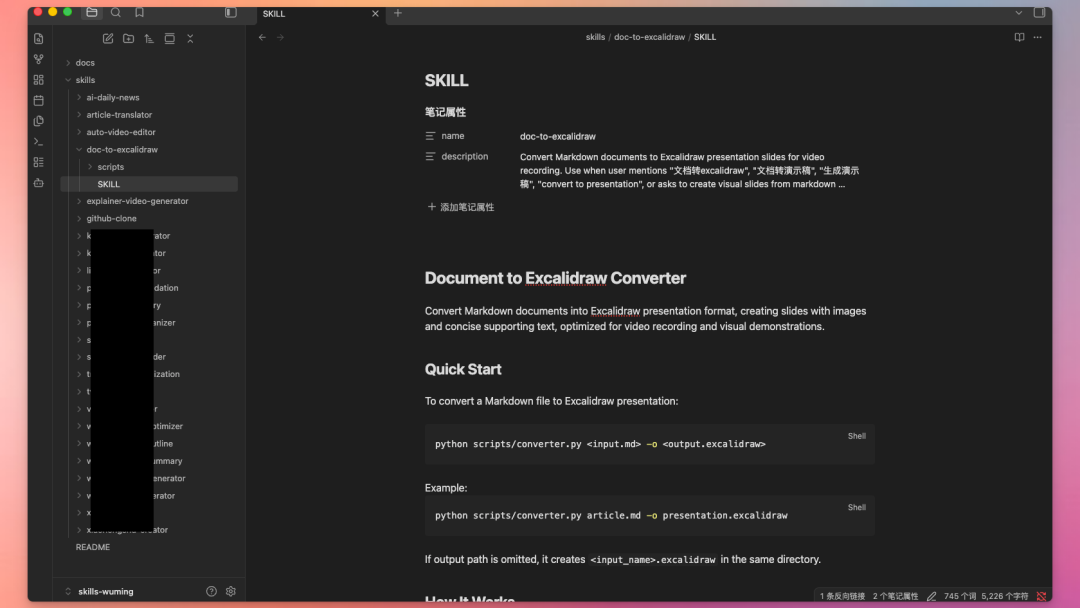Screen dimensions: 1080x608
Task: Open daily note calendar ribbon icon
Action: [x=39, y=101]
